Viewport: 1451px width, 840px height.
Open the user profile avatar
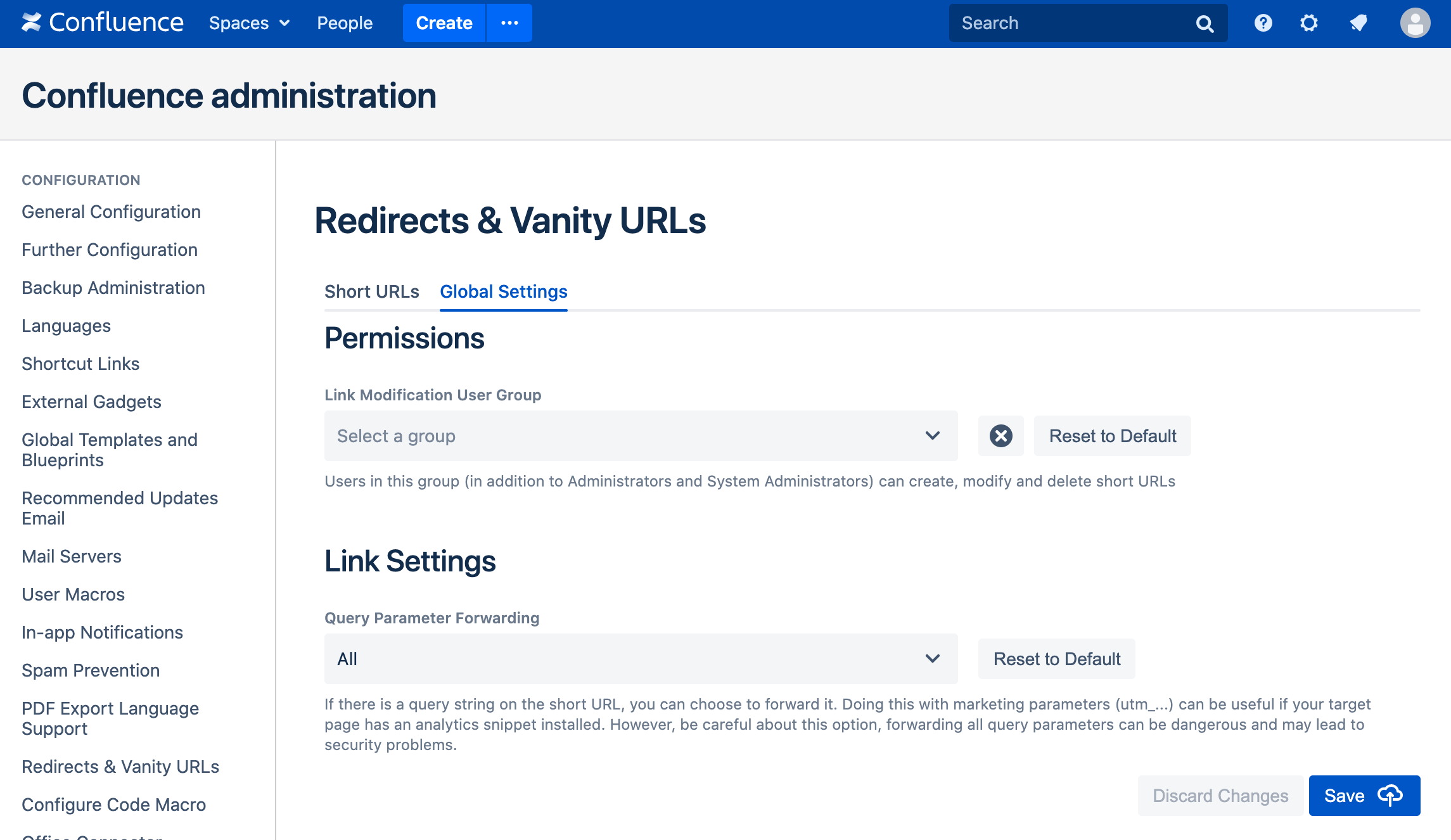pyautogui.click(x=1414, y=23)
